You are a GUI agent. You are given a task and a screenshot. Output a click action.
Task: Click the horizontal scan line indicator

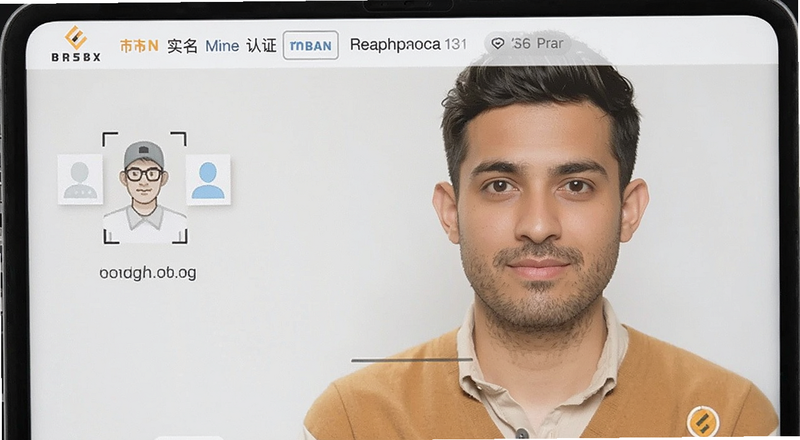pyautogui.click(x=412, y=360)
